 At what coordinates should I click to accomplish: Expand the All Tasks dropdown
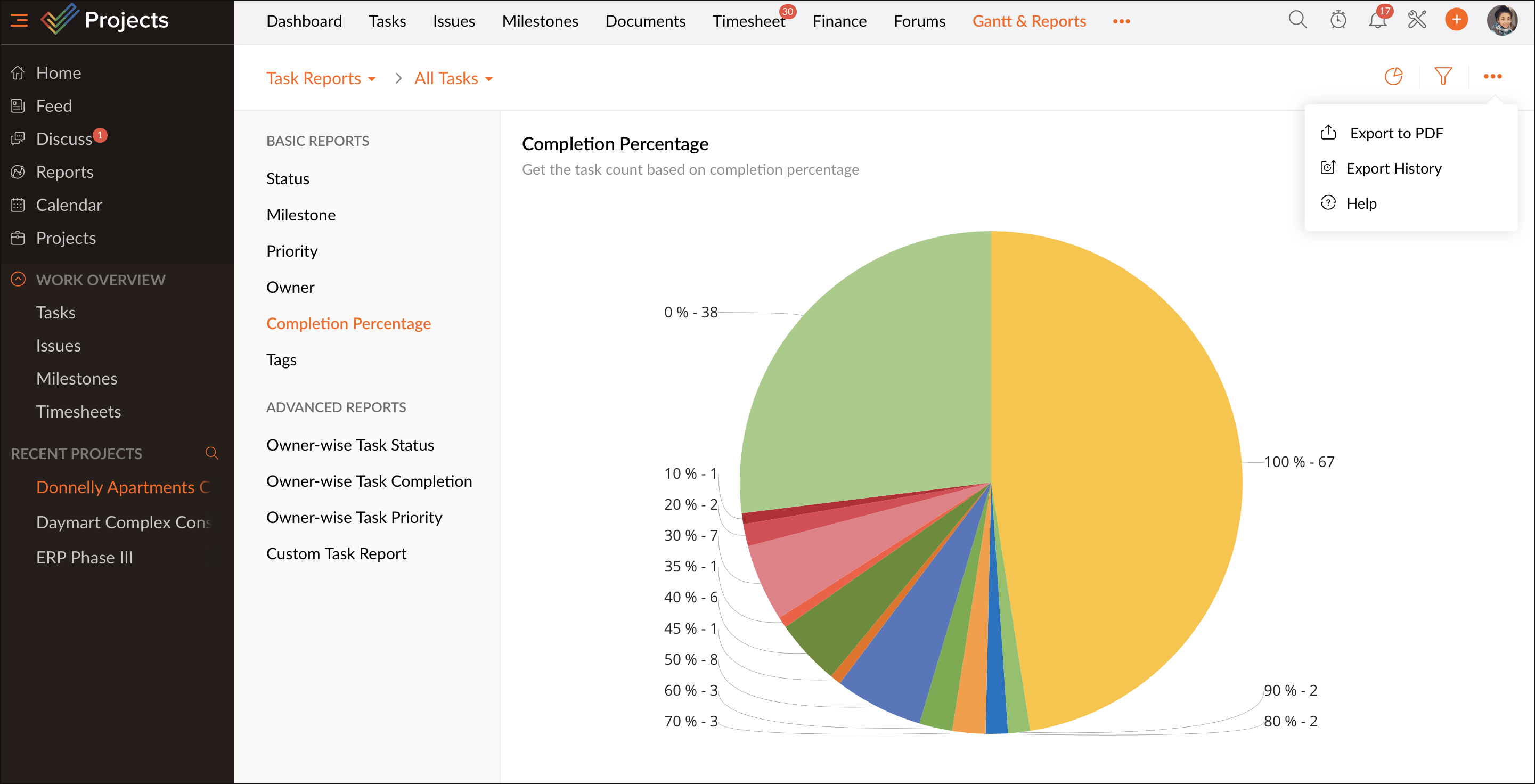pyautogui.click(x=453, y=78)
